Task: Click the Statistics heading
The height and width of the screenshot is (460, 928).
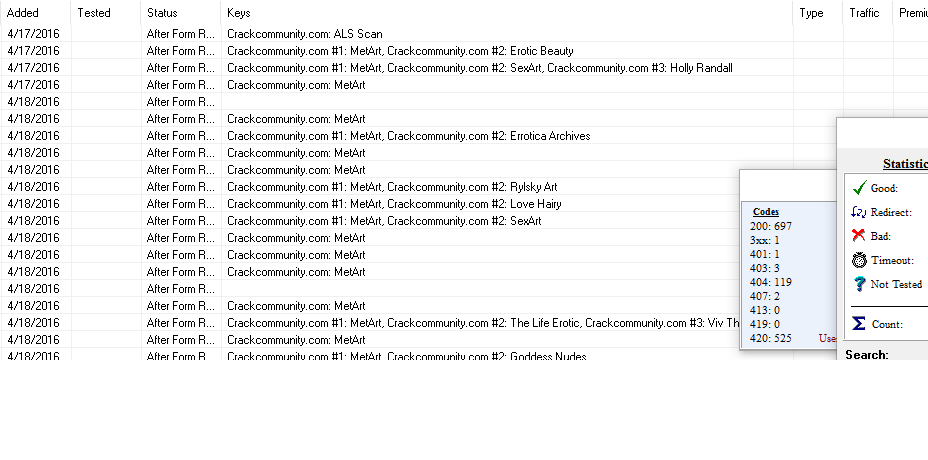Action: point(904,164)
